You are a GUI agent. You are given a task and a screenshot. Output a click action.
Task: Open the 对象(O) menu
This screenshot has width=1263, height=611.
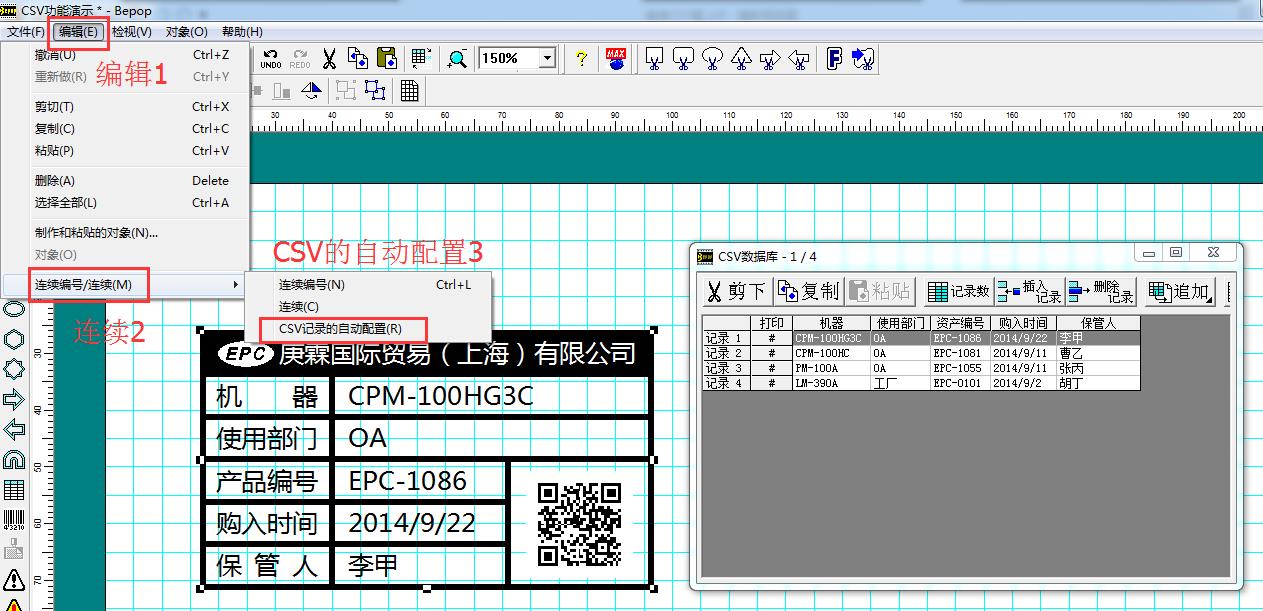pos(186,32)
